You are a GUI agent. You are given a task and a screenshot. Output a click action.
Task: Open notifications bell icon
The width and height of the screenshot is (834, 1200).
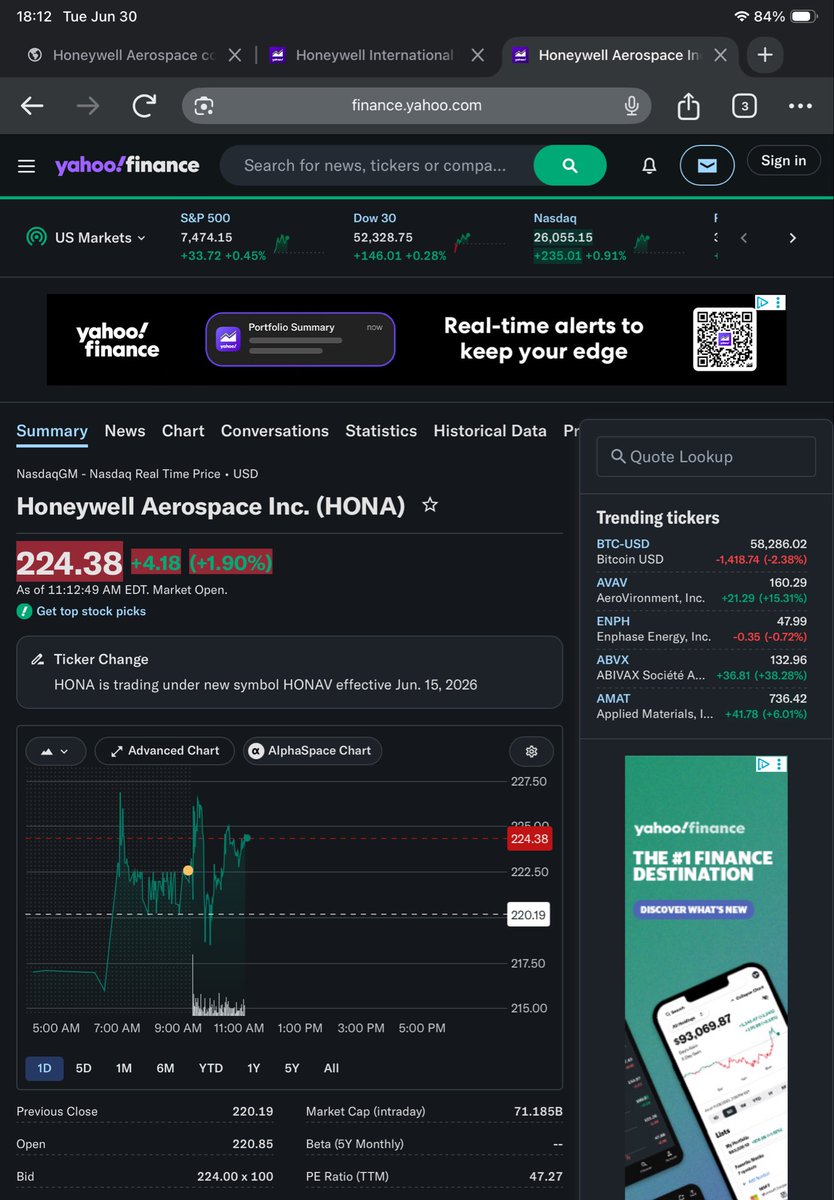[649, 166]
